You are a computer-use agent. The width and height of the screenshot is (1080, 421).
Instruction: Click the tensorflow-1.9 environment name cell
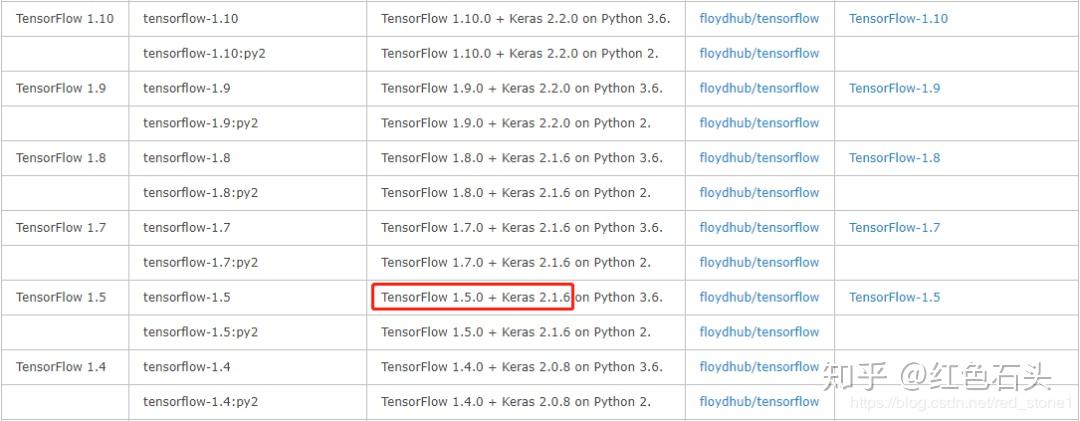(x=187, y=88)
